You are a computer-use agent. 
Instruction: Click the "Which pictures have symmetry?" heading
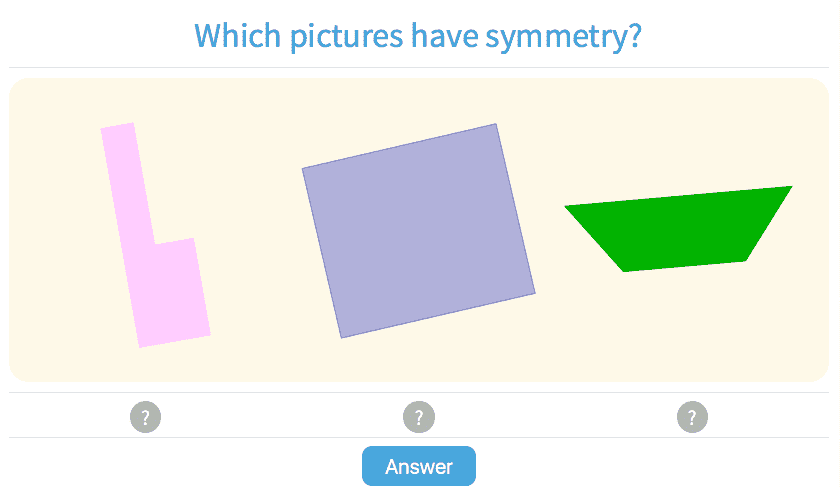(418, 36)
